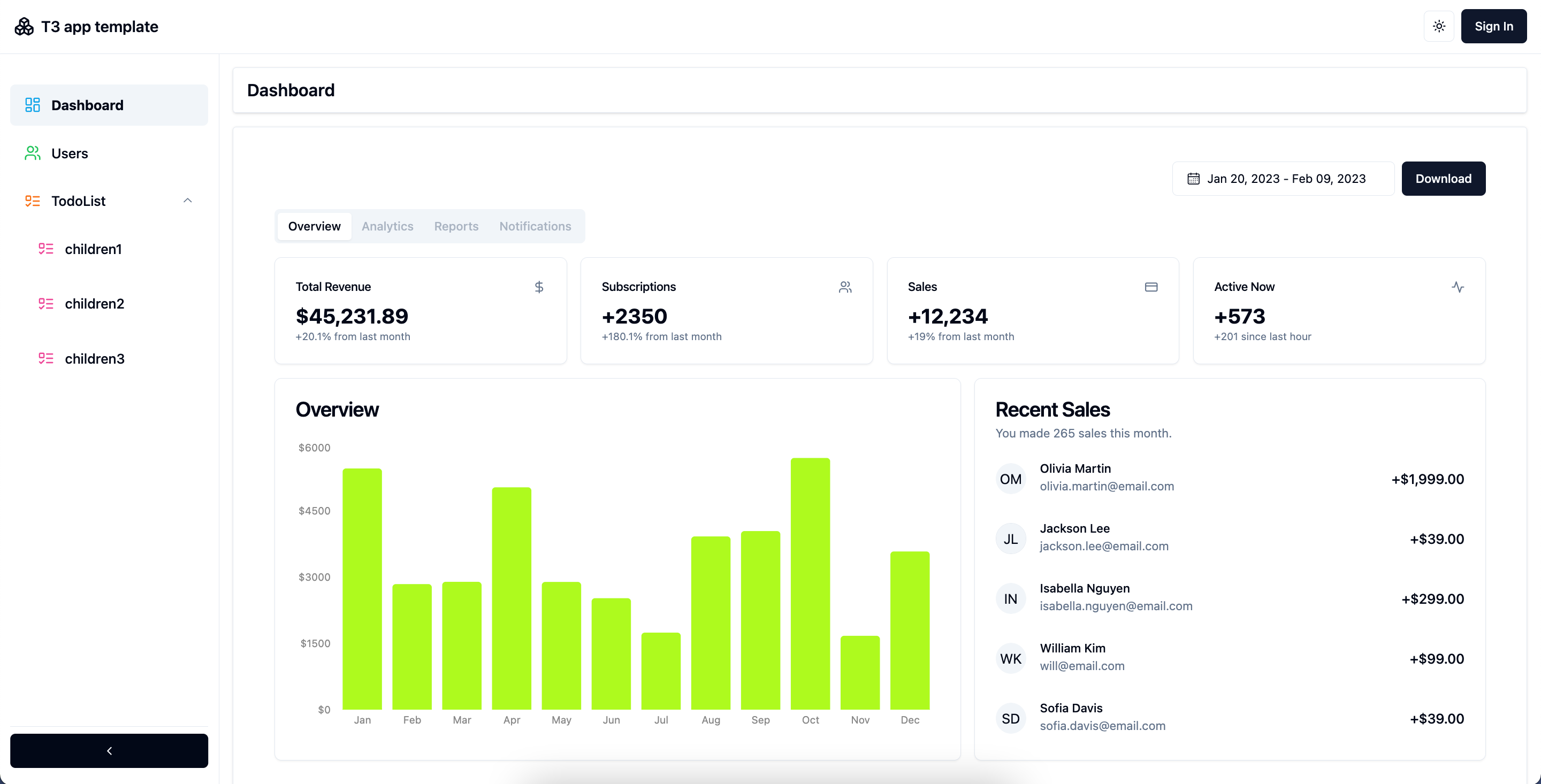Screen dimensions: 1541x784
Task: Click the Download button
Action: 1443,179
